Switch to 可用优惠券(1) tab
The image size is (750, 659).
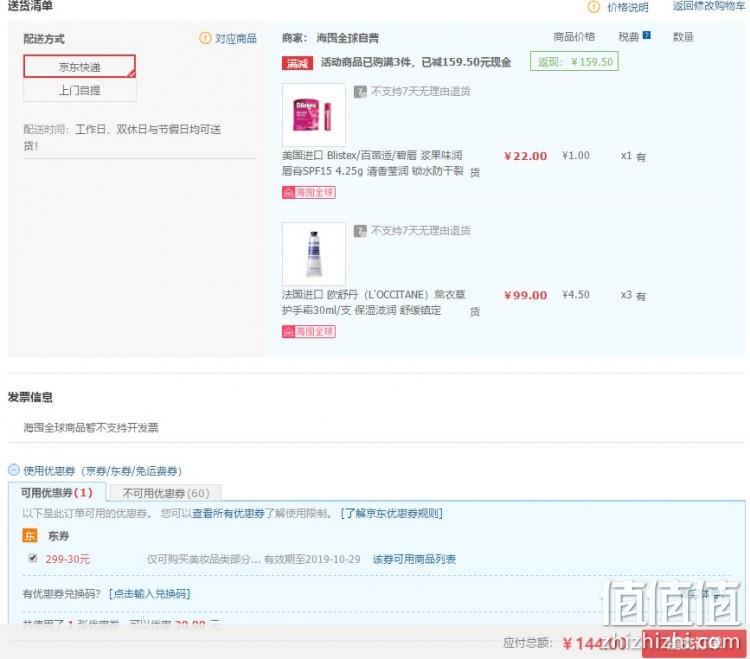point(56,493)
